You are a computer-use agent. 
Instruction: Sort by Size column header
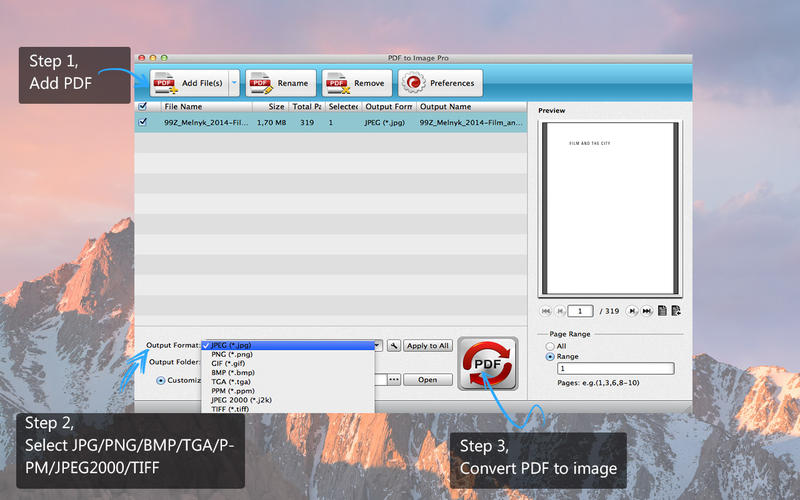click(270, 107)
